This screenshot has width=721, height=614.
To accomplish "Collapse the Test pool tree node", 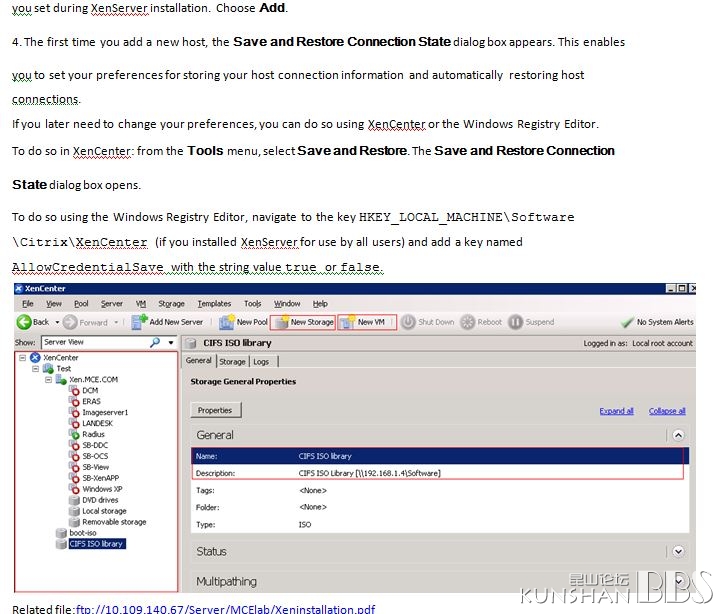I will click(x=35, y=368).
